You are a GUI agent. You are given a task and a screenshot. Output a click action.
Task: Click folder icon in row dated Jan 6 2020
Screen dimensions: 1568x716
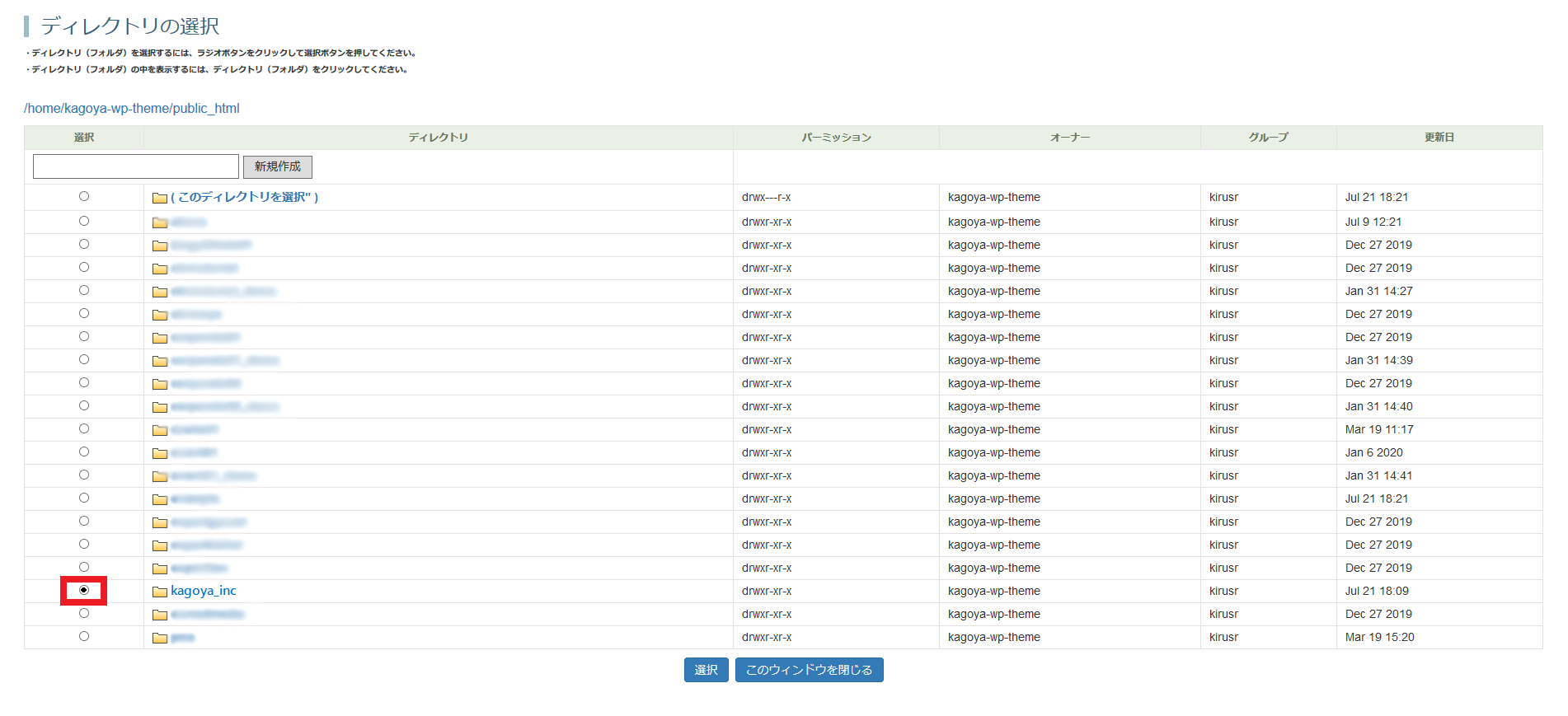click(160, 453)
